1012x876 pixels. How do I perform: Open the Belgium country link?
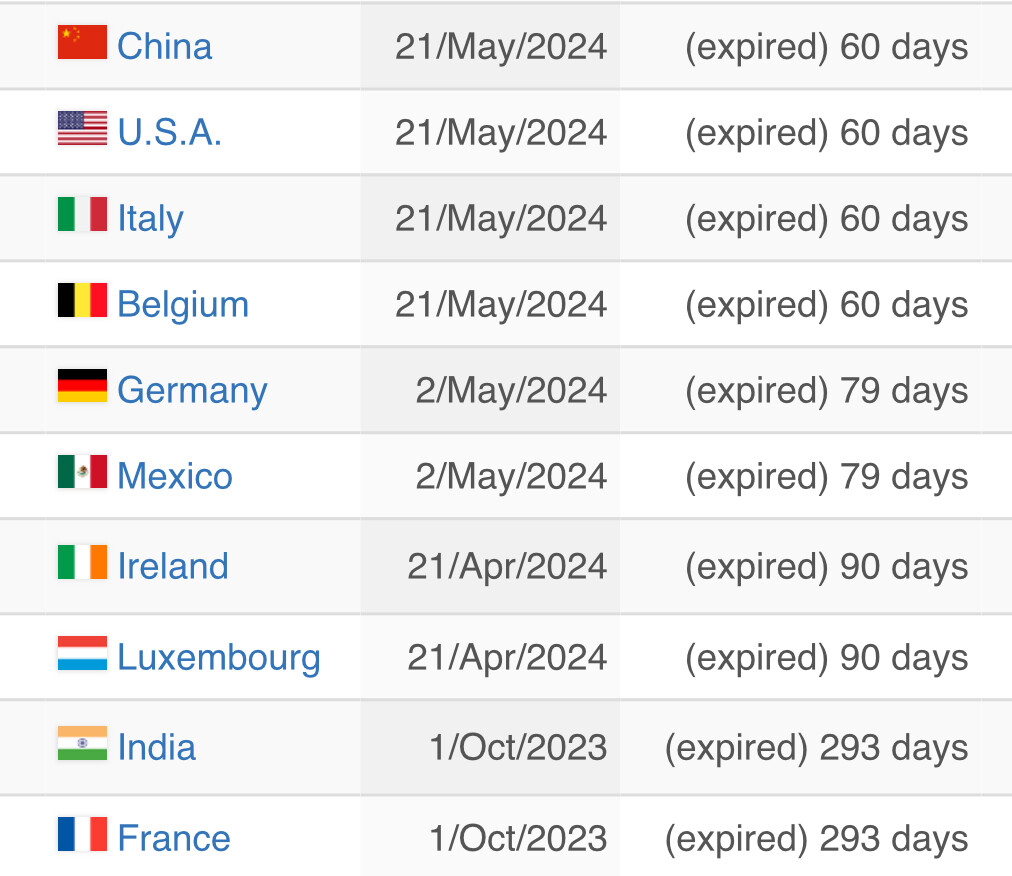click(183, 305)
